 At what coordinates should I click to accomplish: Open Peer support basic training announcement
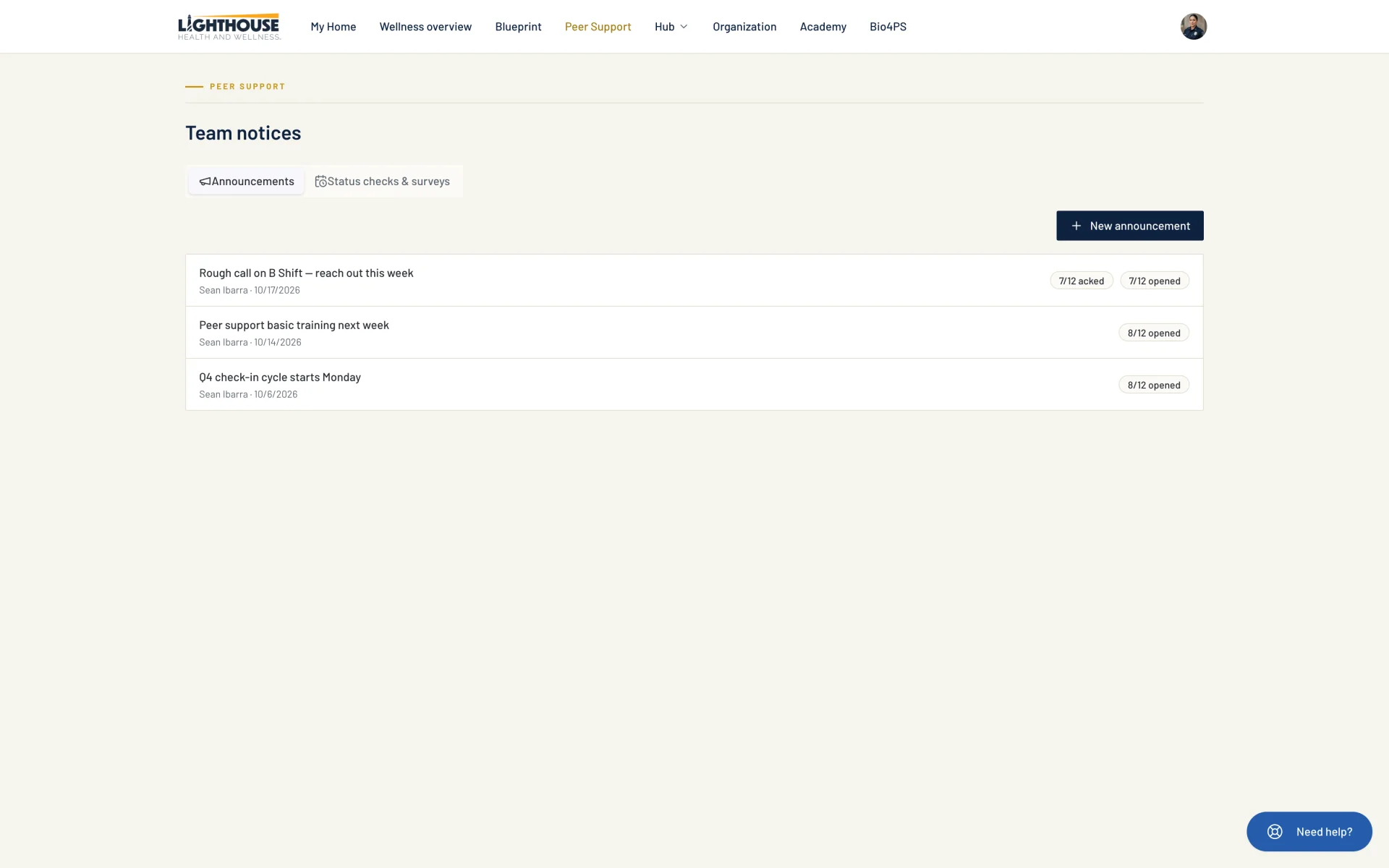pyautogui.click(x=694, y=333)
